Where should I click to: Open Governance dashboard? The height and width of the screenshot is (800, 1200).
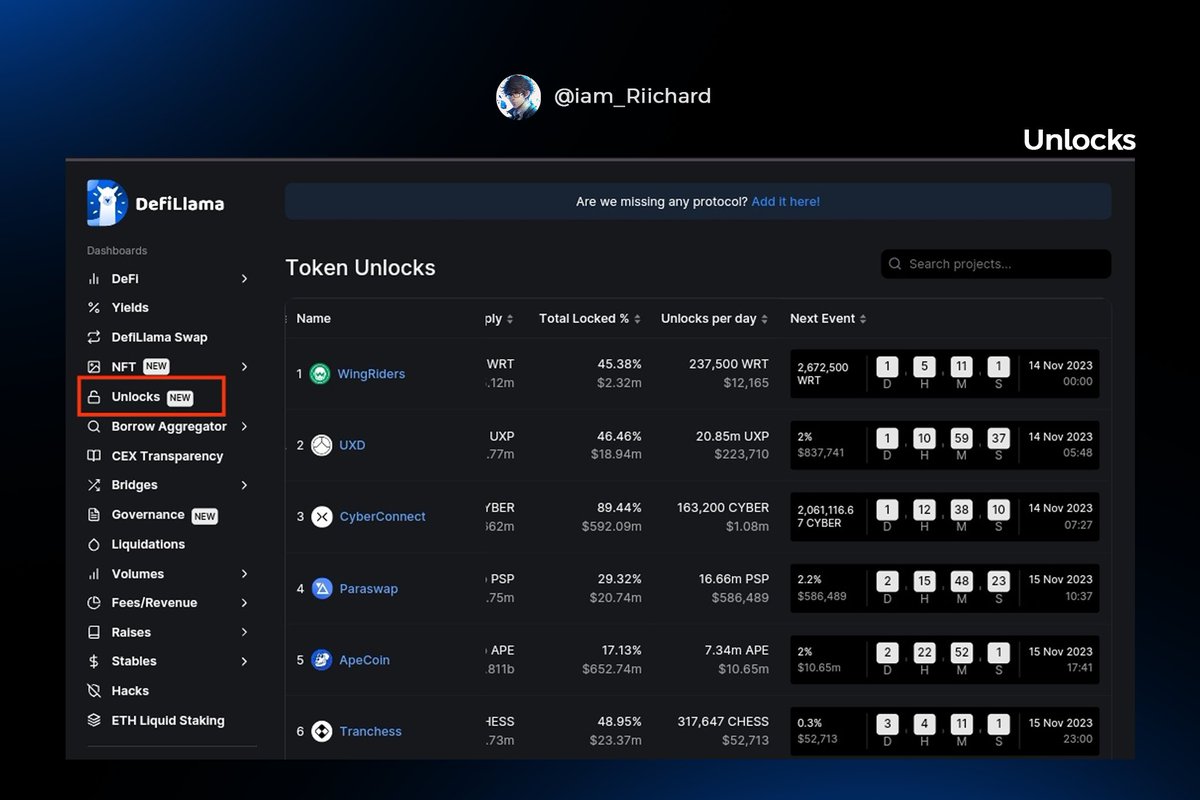(148, 515)
